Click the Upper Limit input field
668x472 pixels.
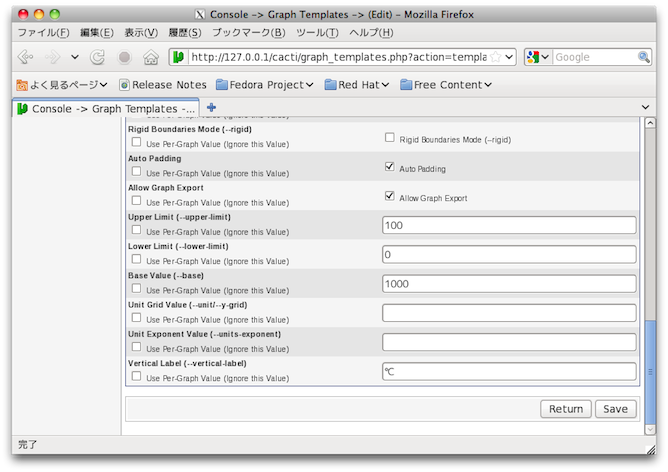pos(509,226)
